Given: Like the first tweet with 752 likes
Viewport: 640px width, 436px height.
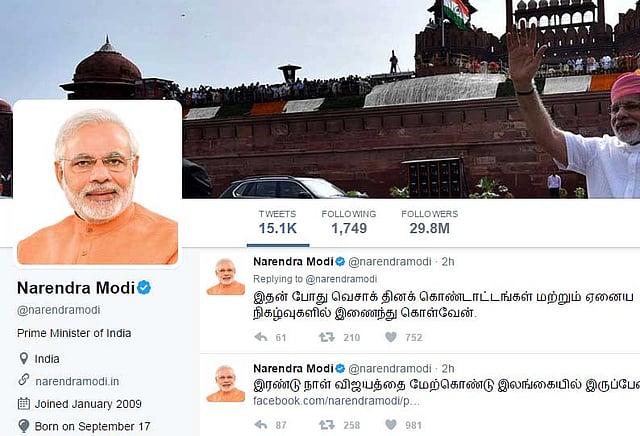Looking at the screenshot, I should point(391,337).
